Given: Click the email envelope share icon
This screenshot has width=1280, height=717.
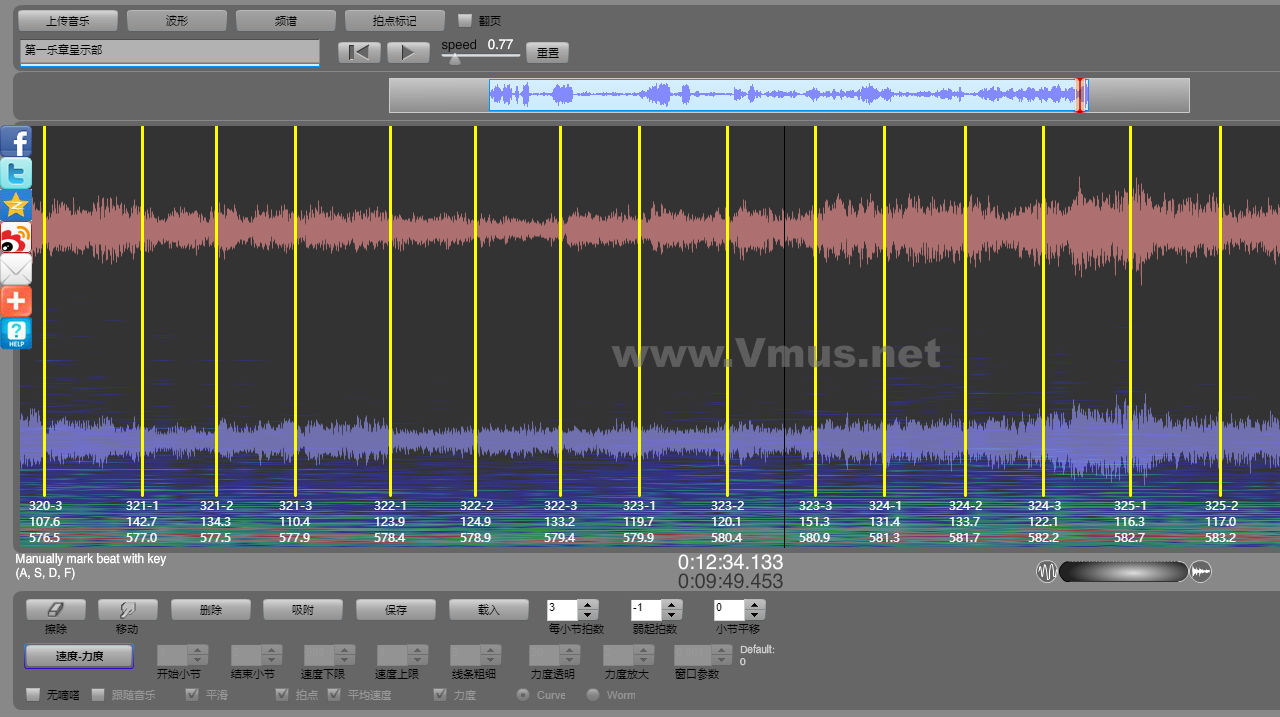Looking at the screenshot, I should [x=16, y=270].
